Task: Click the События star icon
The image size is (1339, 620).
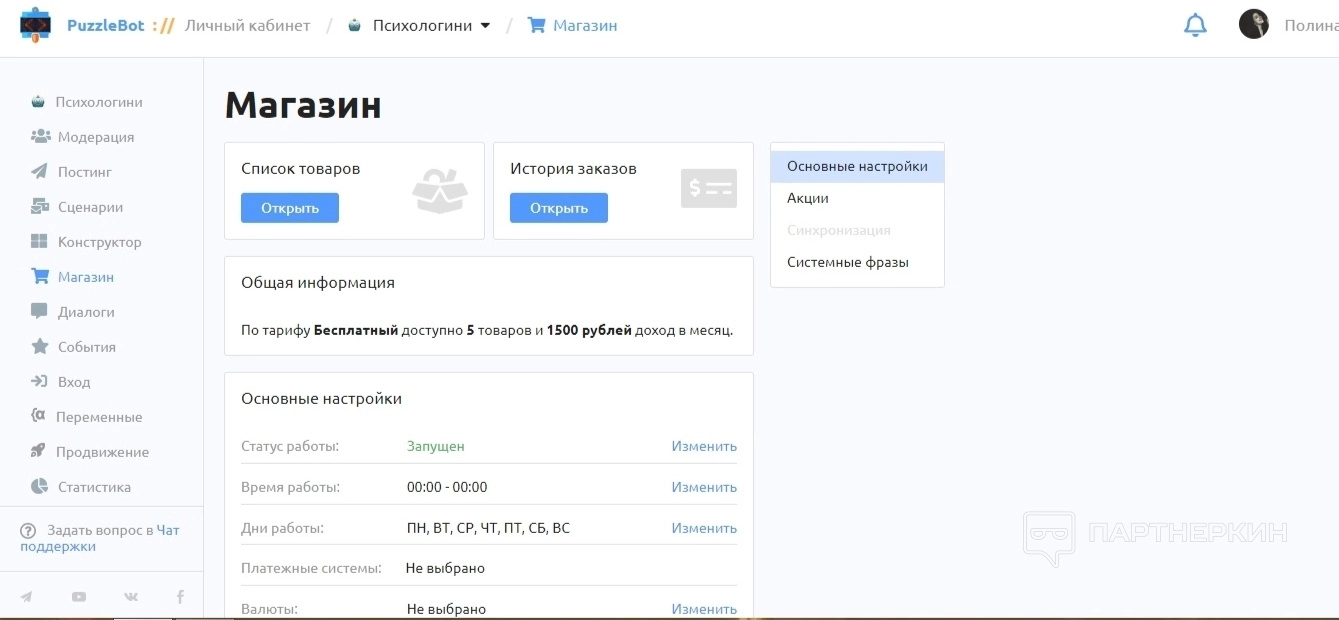Action: (x=39, y=346)
